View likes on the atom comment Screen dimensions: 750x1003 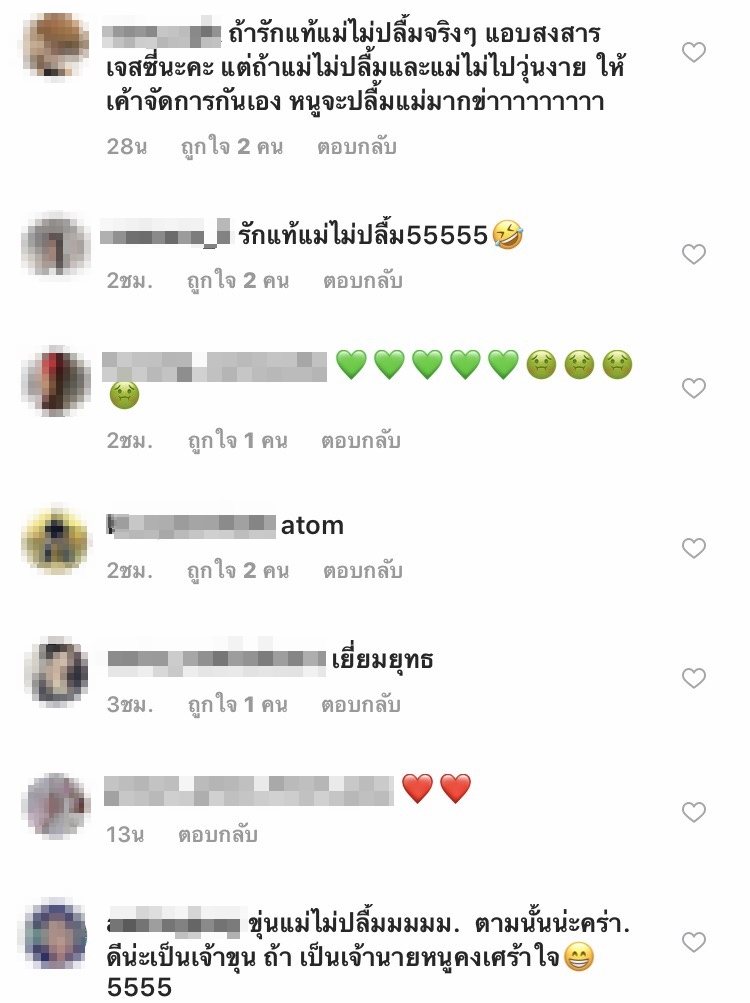[x=238, y=571]
